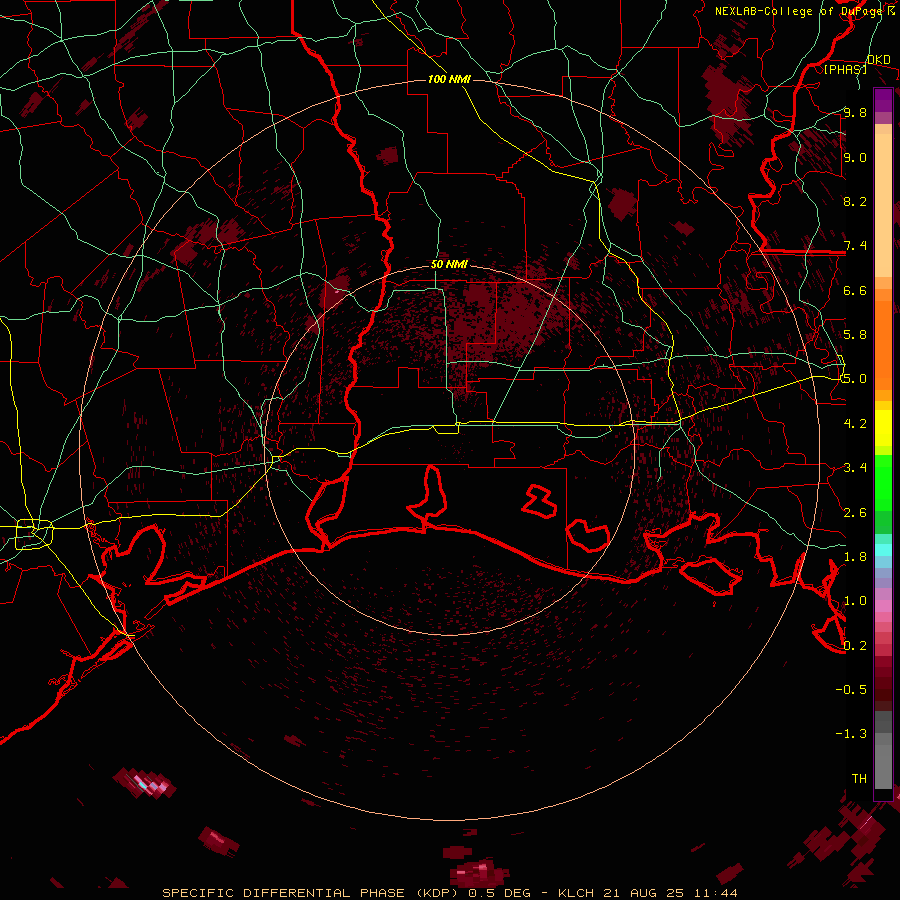
Task: Click the pink echo cluster with cyan pixels
Action: click(x=144, y=782)
